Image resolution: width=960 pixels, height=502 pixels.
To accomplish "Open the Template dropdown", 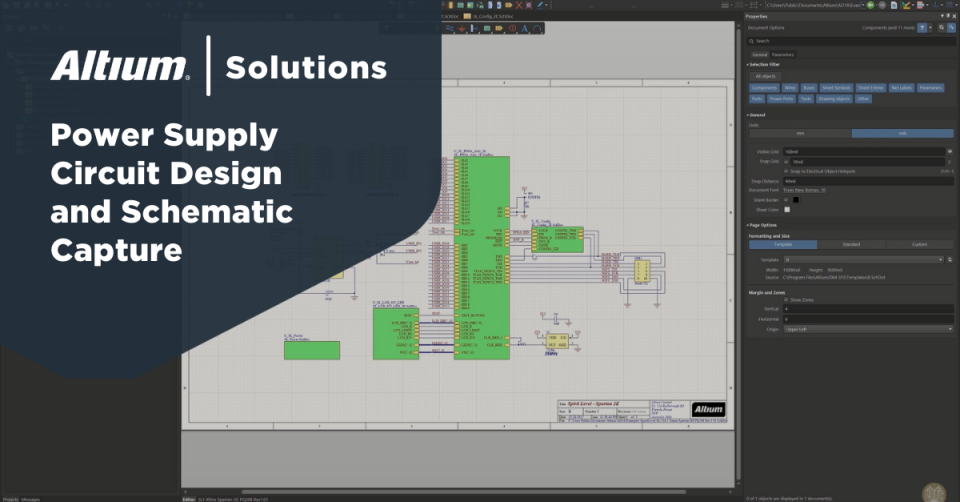I will pyautogui.click(x=863, y=259).
